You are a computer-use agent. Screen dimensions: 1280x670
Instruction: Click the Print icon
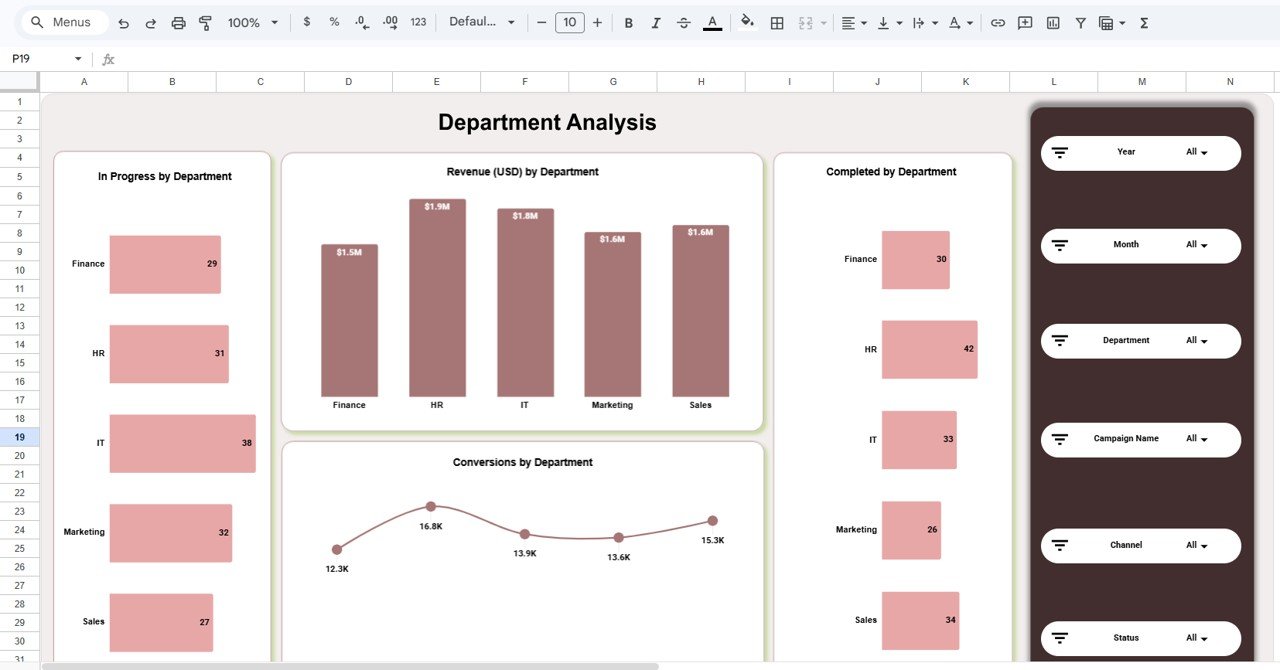click(179, 21)
